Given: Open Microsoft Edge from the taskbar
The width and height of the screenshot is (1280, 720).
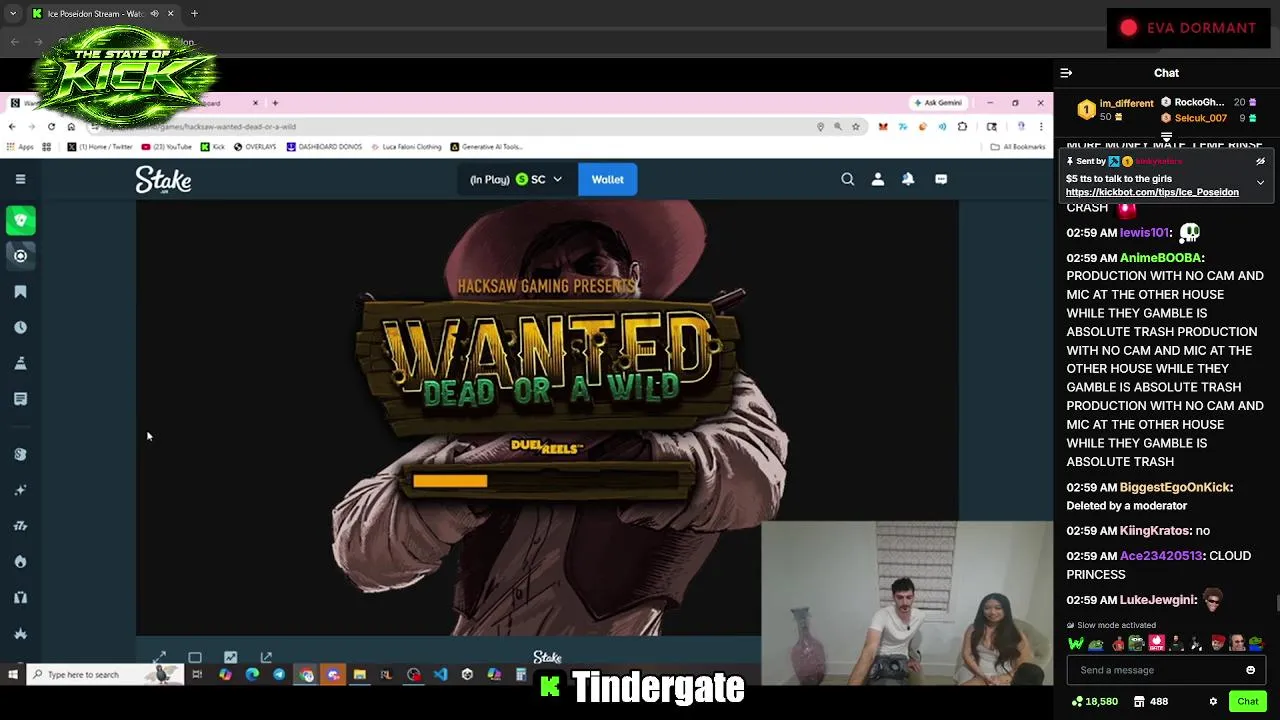Looking at the screenshot, I should (252, 675).
